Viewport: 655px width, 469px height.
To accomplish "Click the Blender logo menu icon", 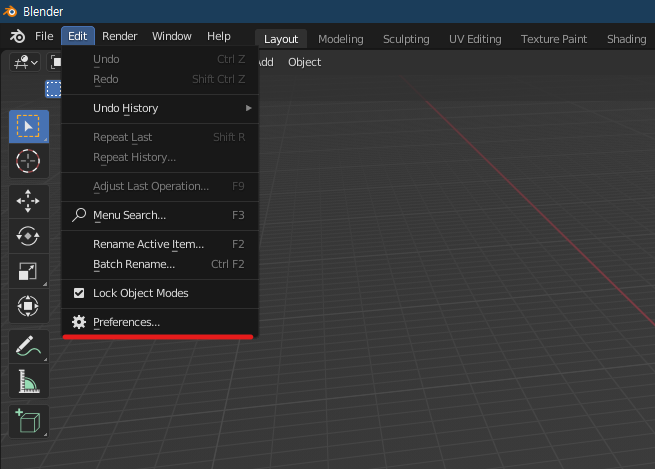I will pyautogui.click(x=17, y=36).
